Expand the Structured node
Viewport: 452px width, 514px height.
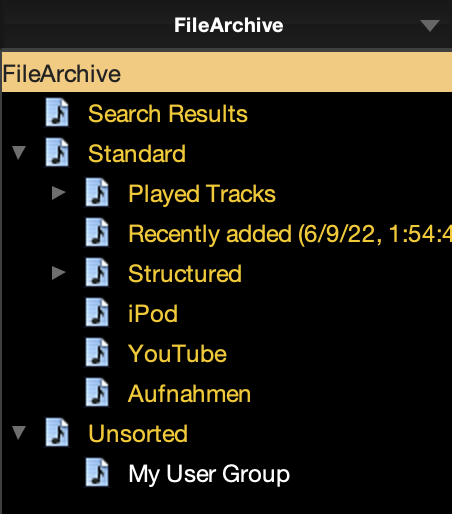click(x=58, y=273)
